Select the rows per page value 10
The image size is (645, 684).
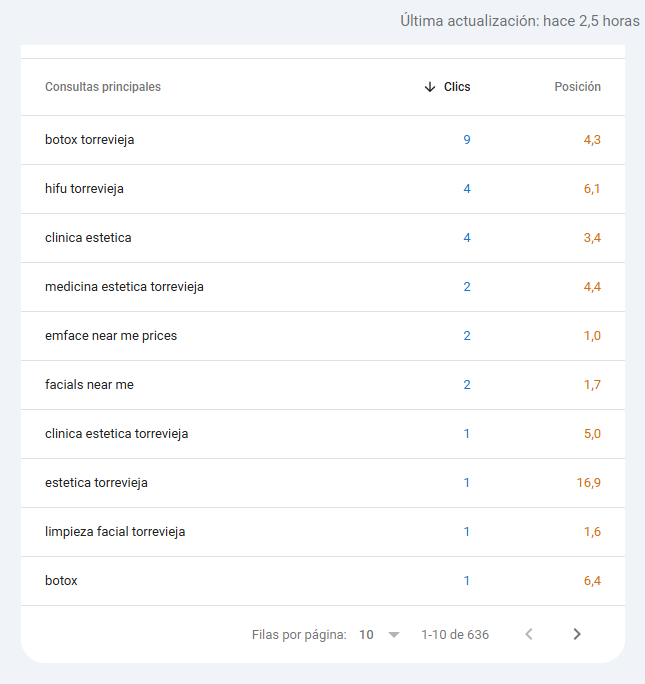tap(366, 635)
